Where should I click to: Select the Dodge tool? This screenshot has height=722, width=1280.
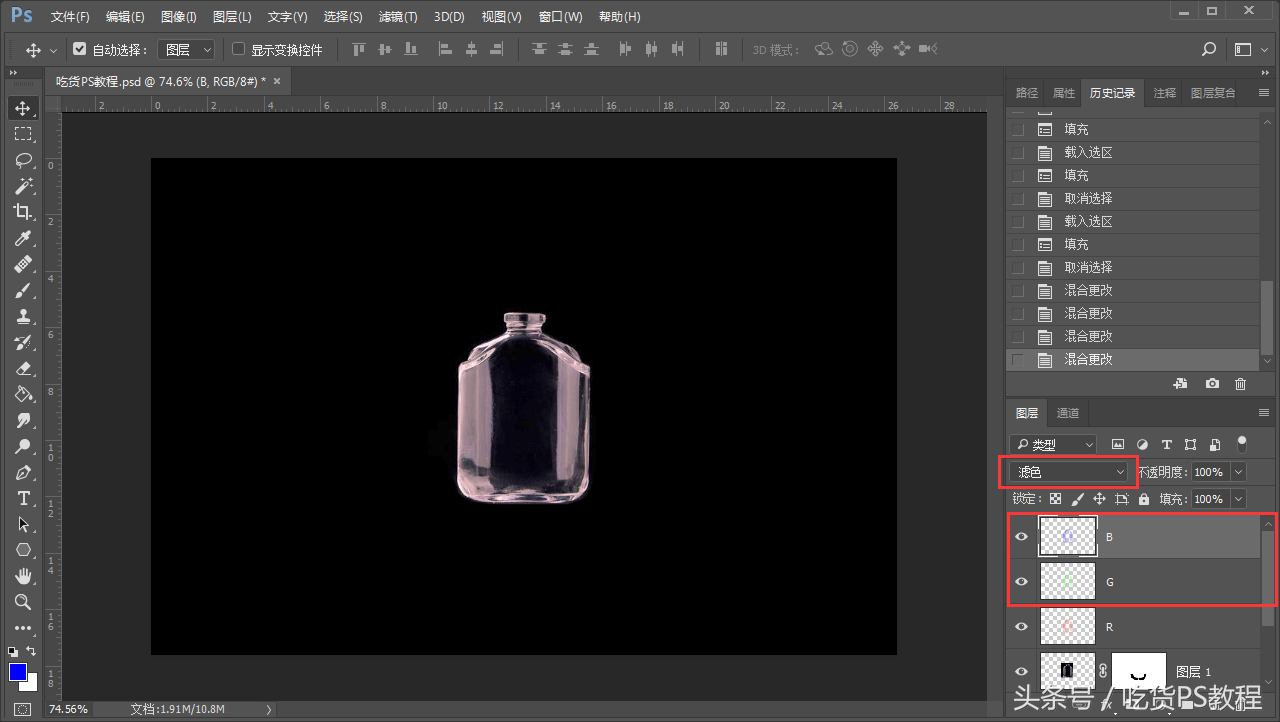click(x=23, y=446)
